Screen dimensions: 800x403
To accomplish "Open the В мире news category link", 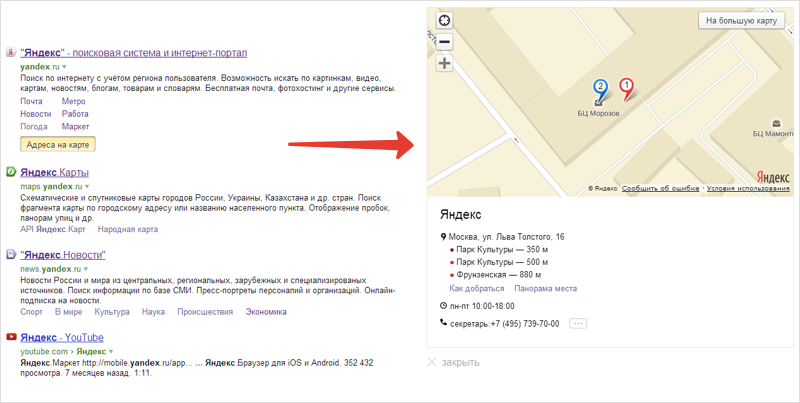I will click(x=68, y=312).
